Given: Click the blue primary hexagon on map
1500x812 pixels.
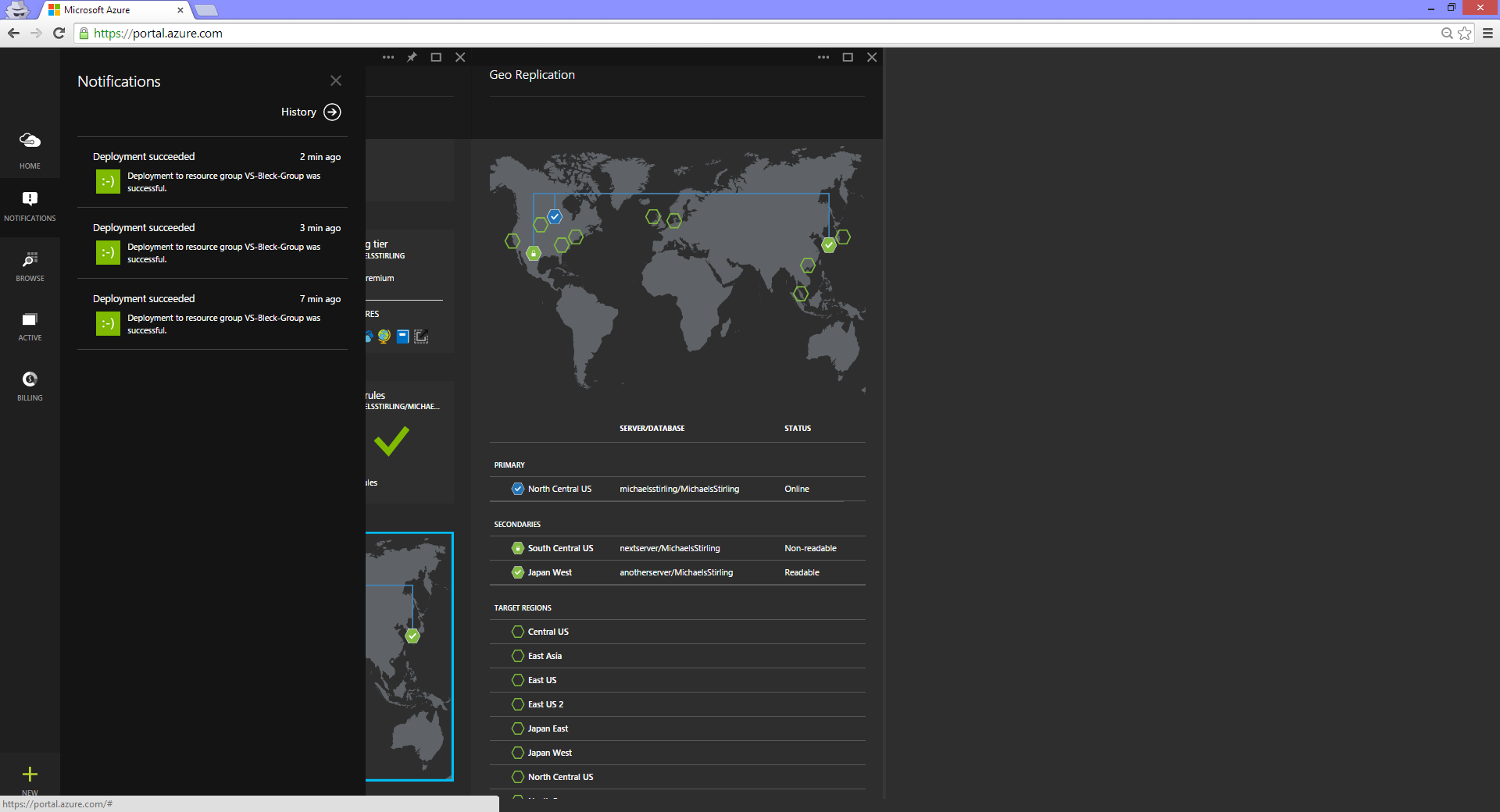Looking at the screenshot, I should pos(555,216).
